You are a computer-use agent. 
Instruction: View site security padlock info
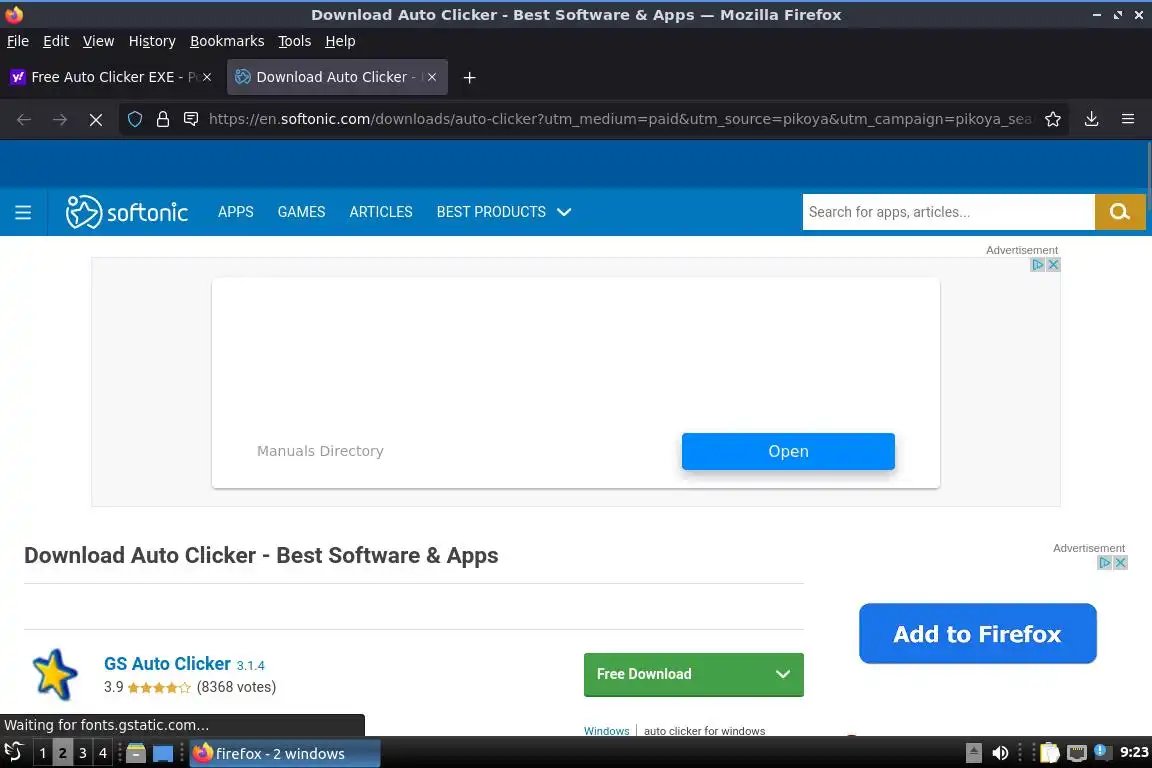pos(163,119)
